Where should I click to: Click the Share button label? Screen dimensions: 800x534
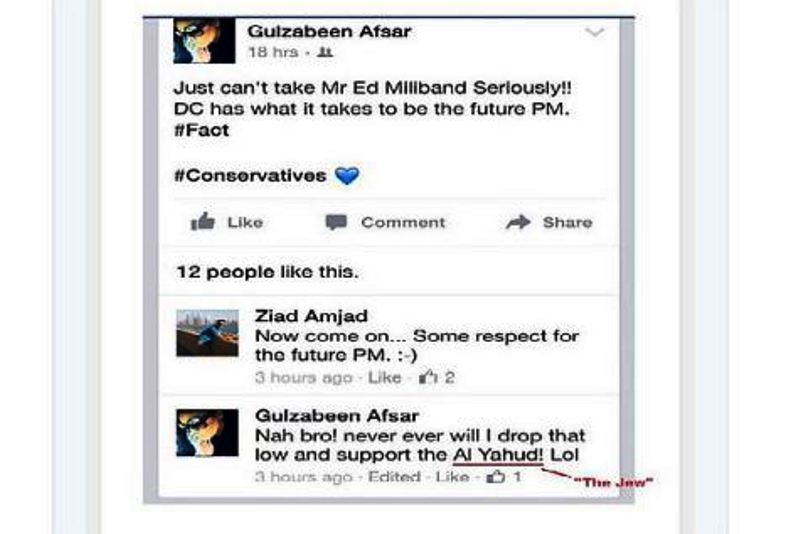coord(567,222)
